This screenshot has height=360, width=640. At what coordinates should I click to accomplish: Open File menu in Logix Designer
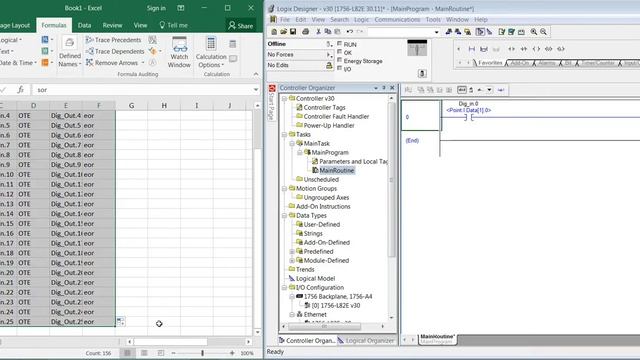coord(285,20)
